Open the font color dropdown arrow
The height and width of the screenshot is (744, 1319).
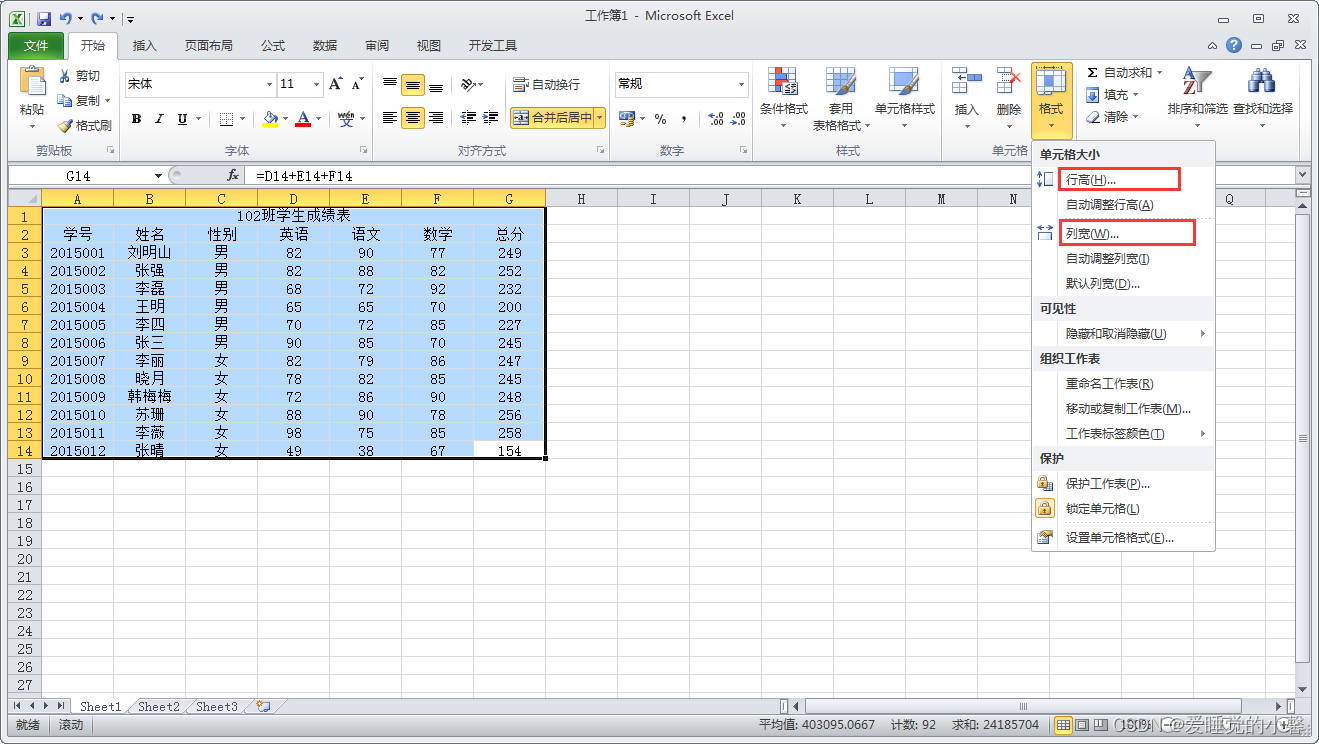pyautogui.click(x=320, y=119)
